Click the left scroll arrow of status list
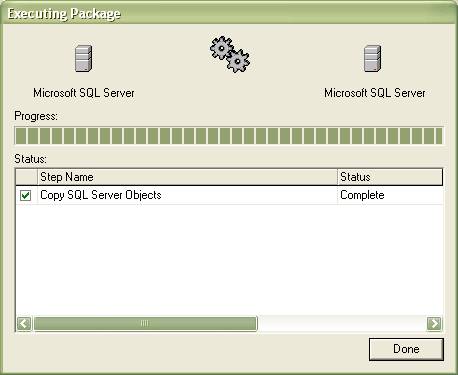Image resolution: width=458 pixels, height=375 pixels. click(24, 323)
